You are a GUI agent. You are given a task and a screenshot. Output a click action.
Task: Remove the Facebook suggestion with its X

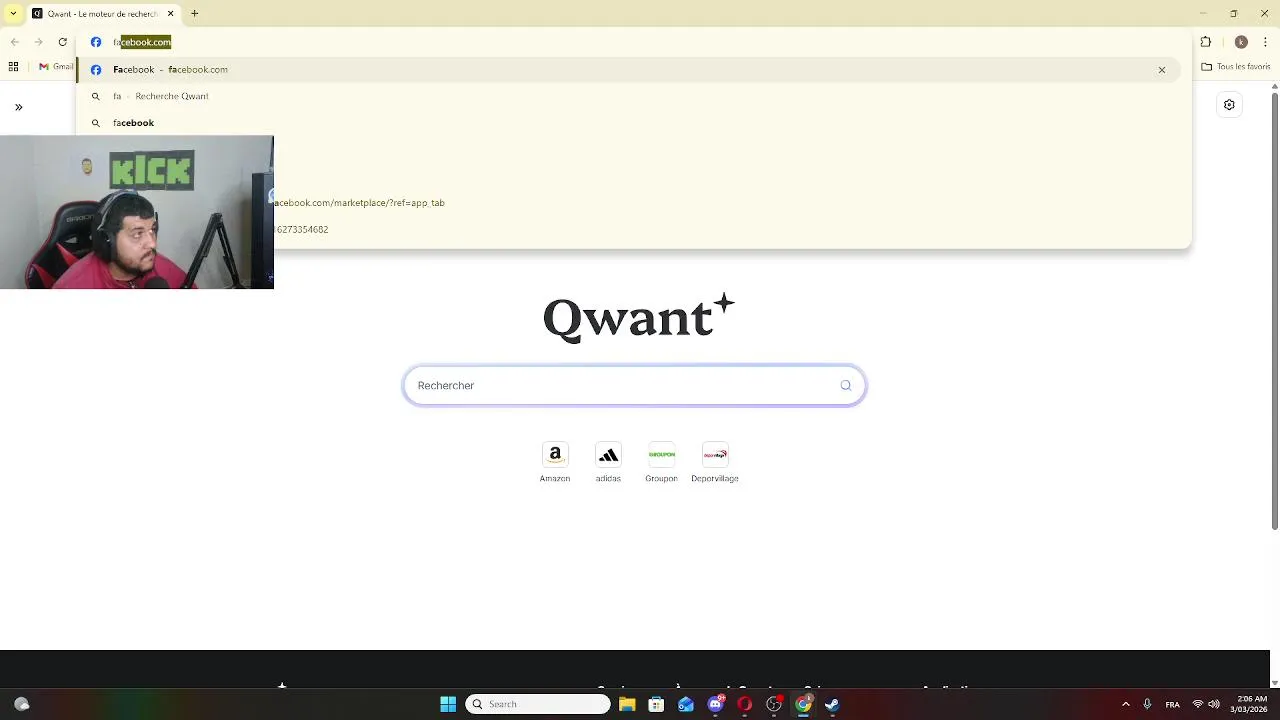1162,70
